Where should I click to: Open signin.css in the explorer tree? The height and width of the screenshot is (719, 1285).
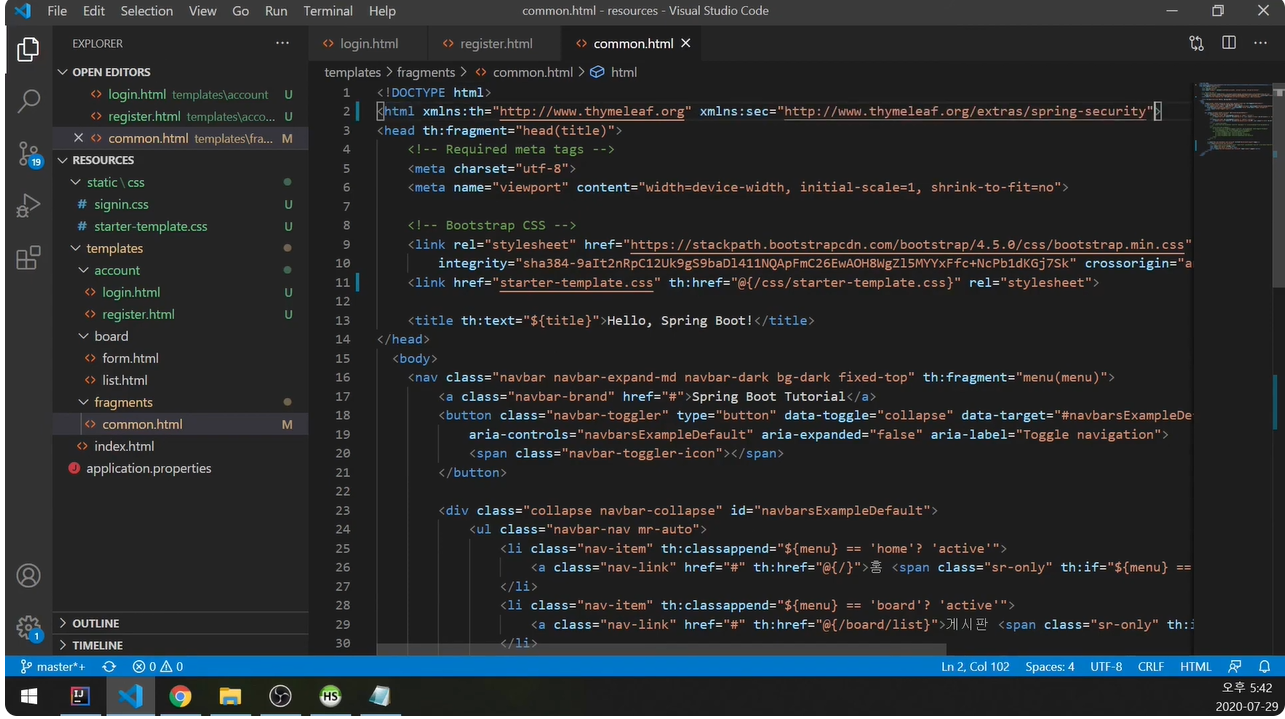(x=121, y=204)
